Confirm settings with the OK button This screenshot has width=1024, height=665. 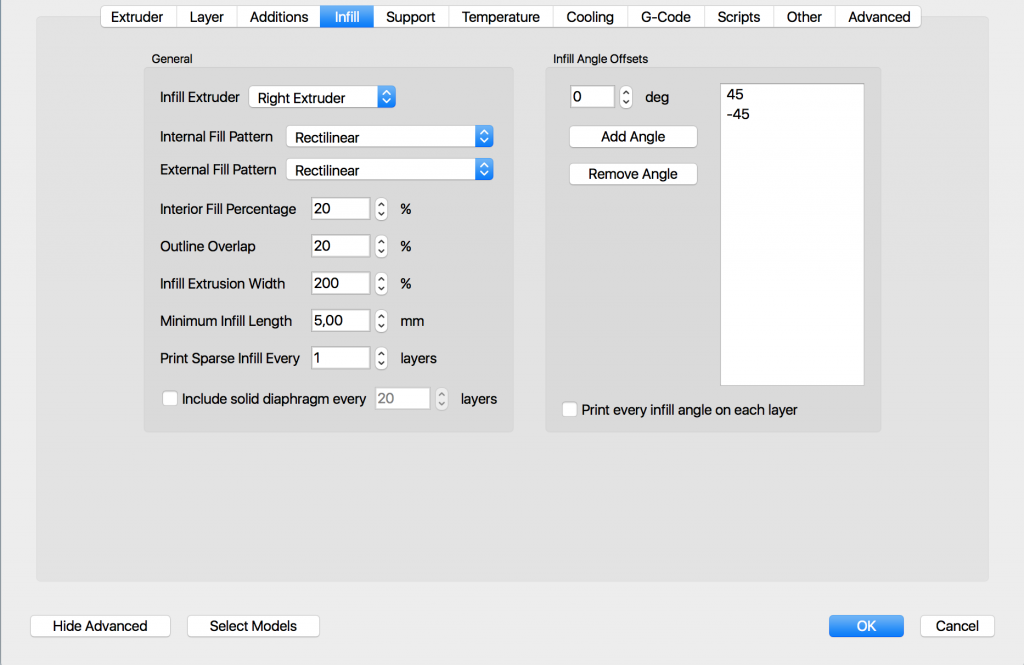[x=866, y=626]
